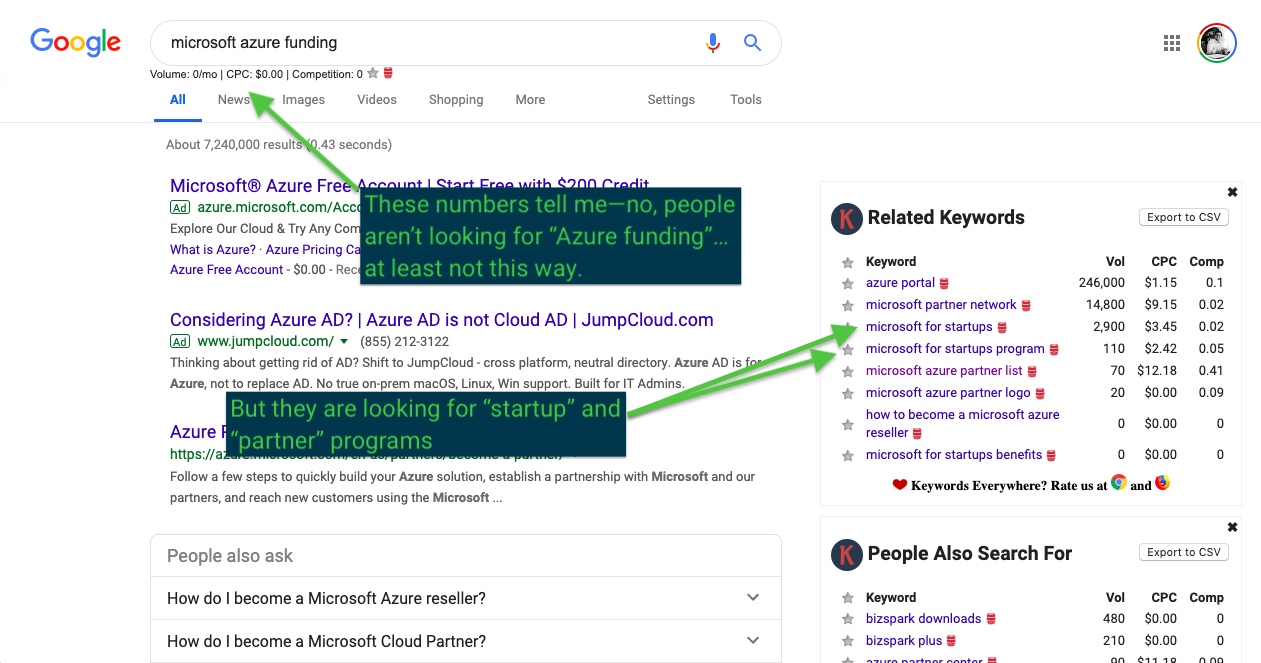Star 'how to become a microsoft azure reseller'
Screen dimensions: 1261x663
848,424
